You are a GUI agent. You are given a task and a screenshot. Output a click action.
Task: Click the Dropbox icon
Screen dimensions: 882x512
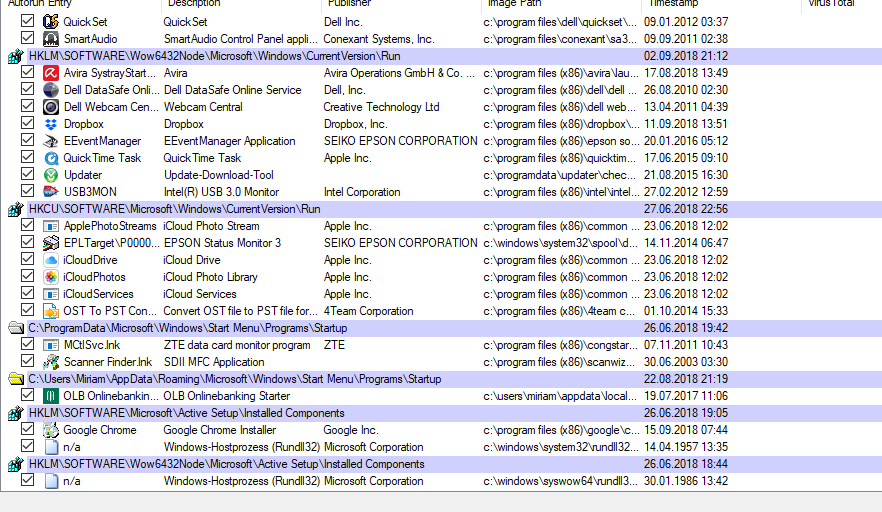pyautogui.click(x=51, y=124)
